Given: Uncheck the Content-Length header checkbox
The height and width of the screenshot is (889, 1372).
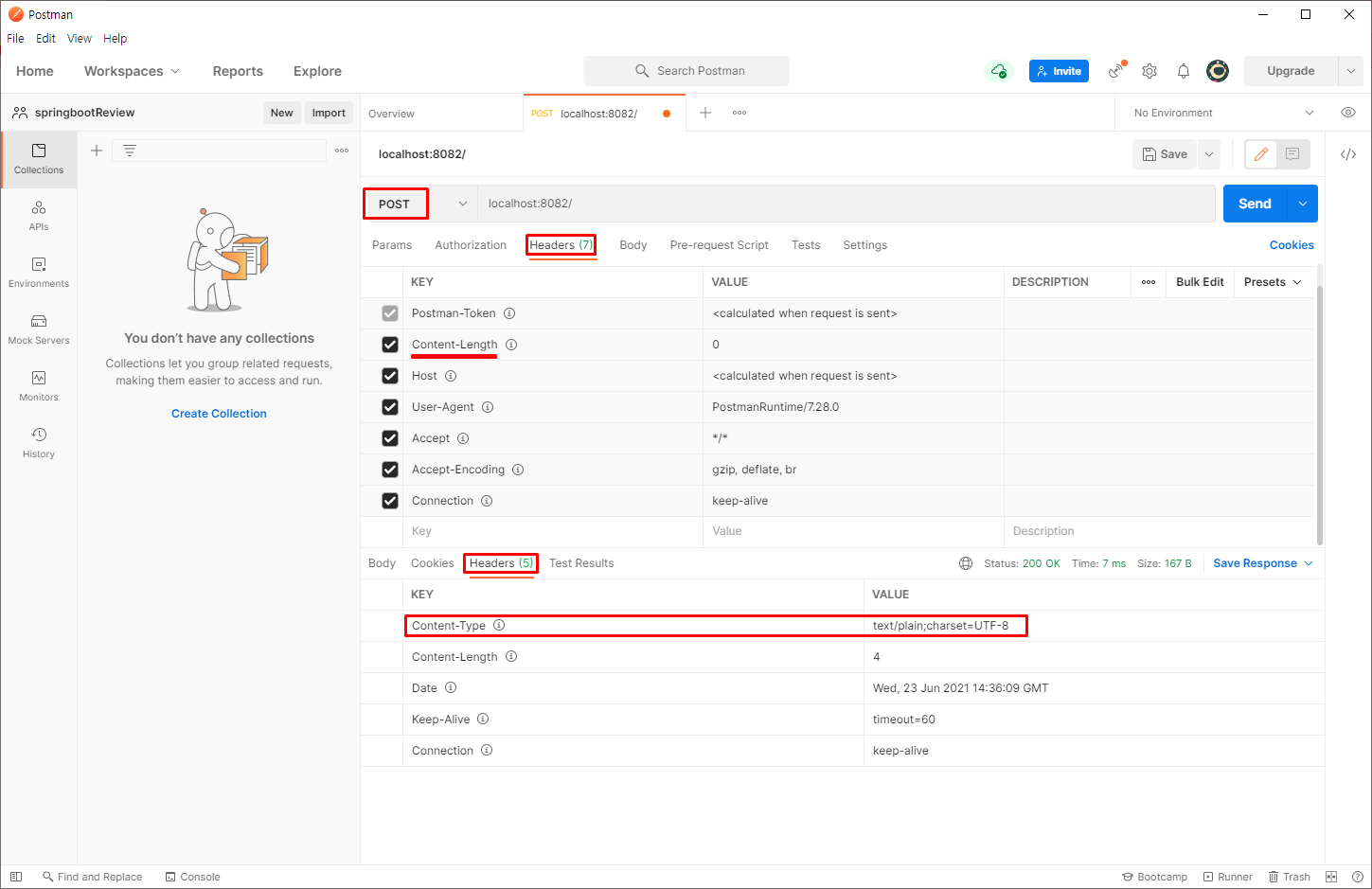Looking at the screenshot, I should tap(390, 345).
